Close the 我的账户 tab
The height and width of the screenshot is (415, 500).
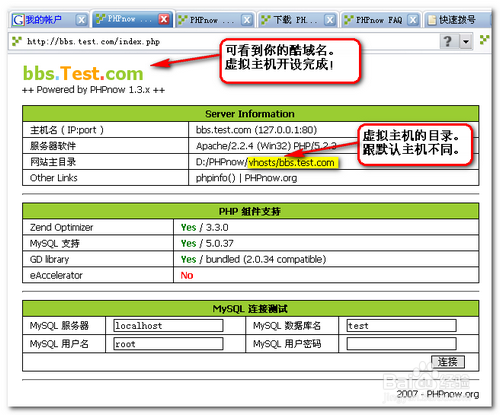point(81,20)
